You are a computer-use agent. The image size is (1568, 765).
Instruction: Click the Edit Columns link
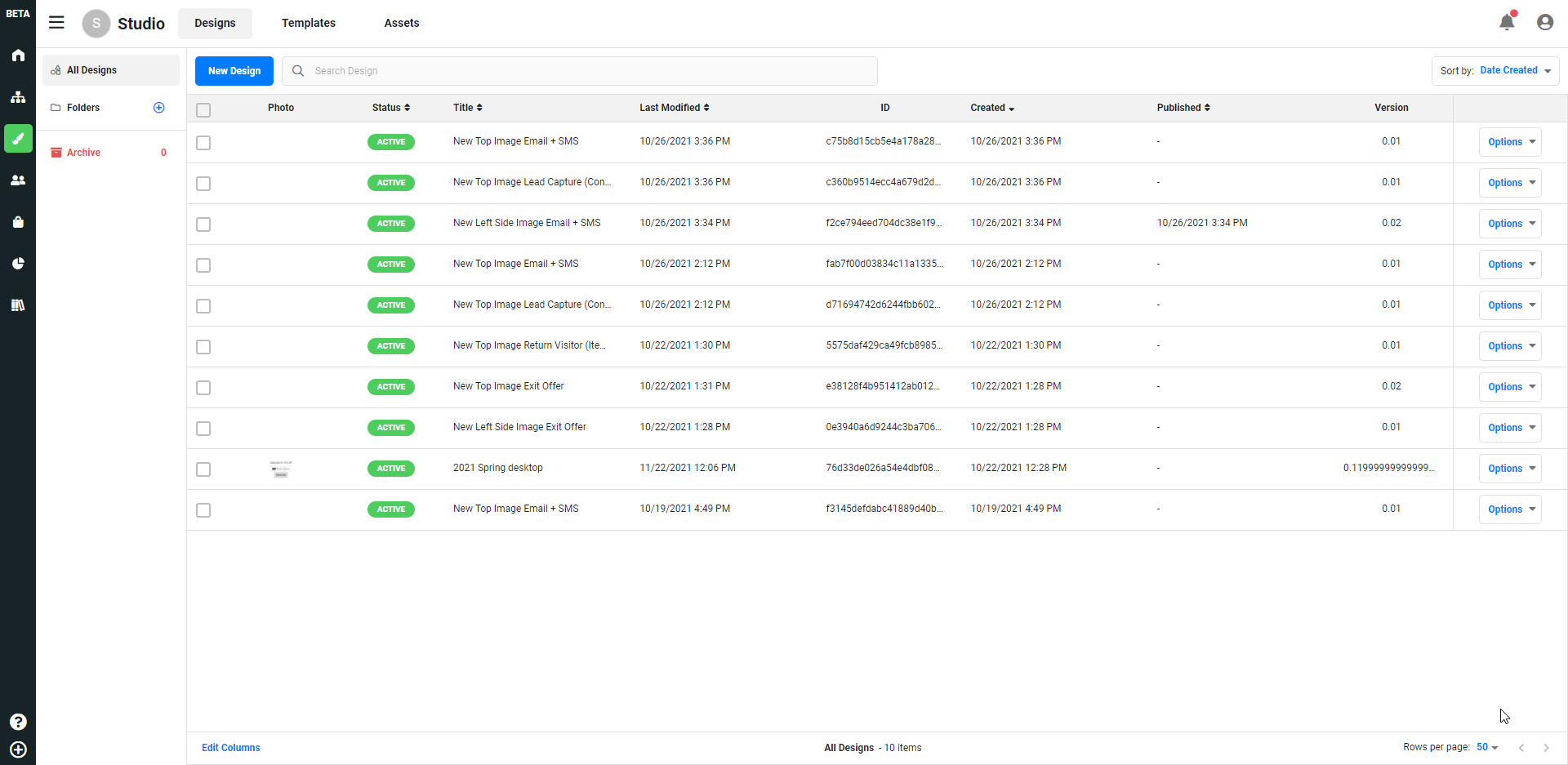[x=230, y=748]
